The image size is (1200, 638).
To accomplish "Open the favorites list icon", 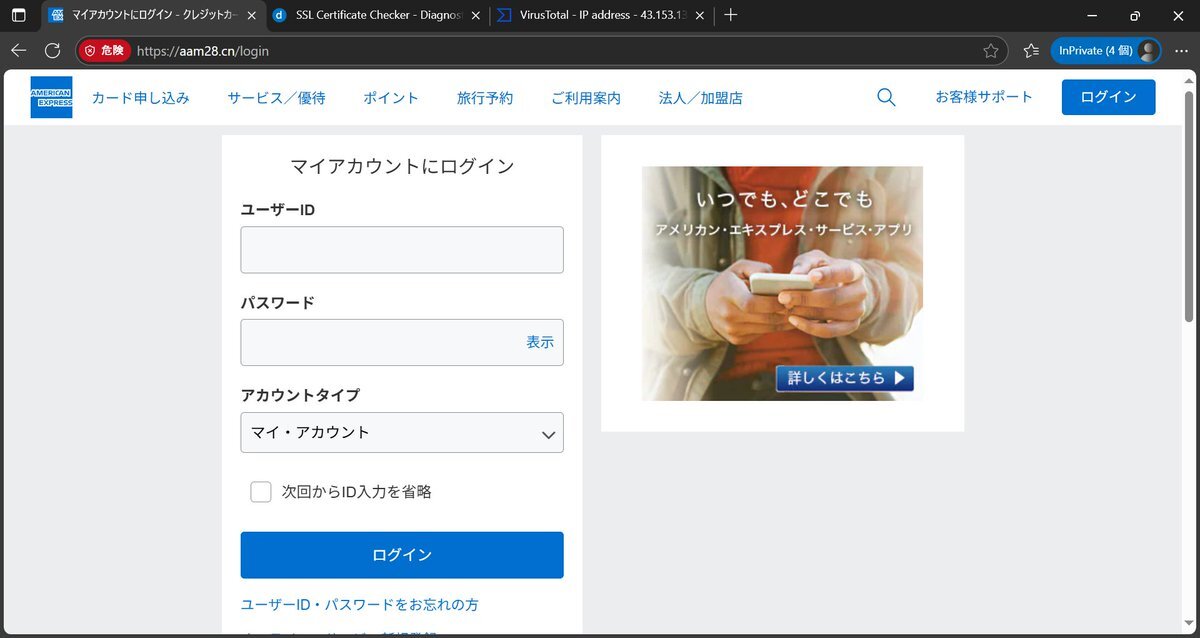I will (x=1031, y=50).
